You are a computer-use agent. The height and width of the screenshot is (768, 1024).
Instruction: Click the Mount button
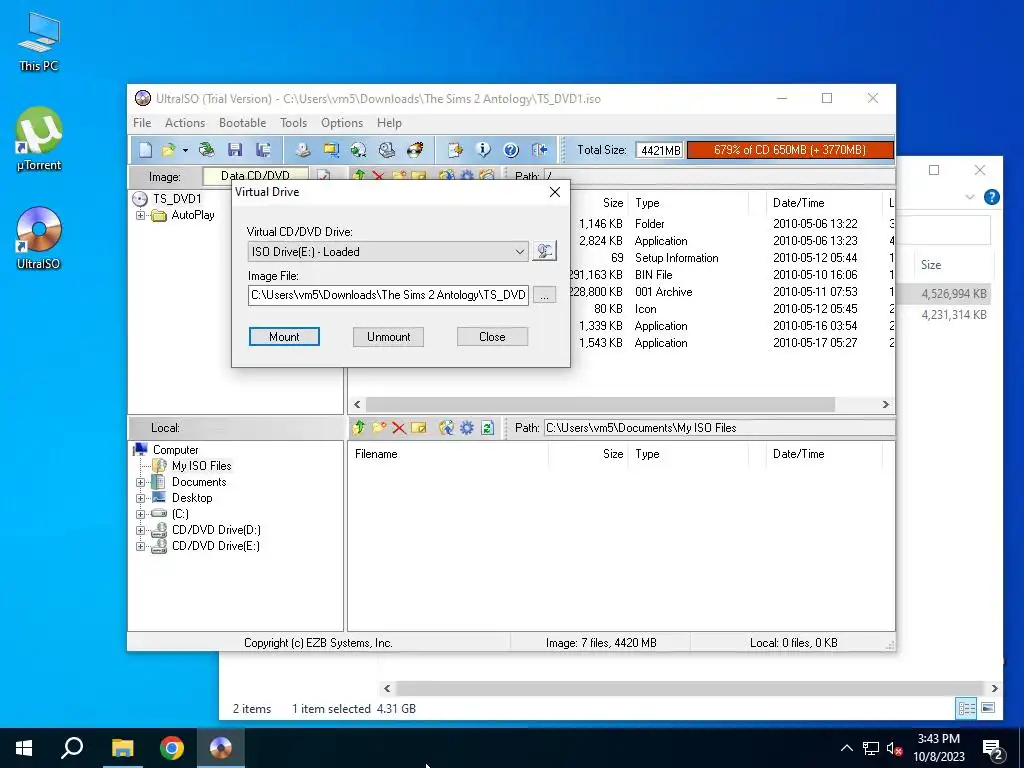coord(284,337)
